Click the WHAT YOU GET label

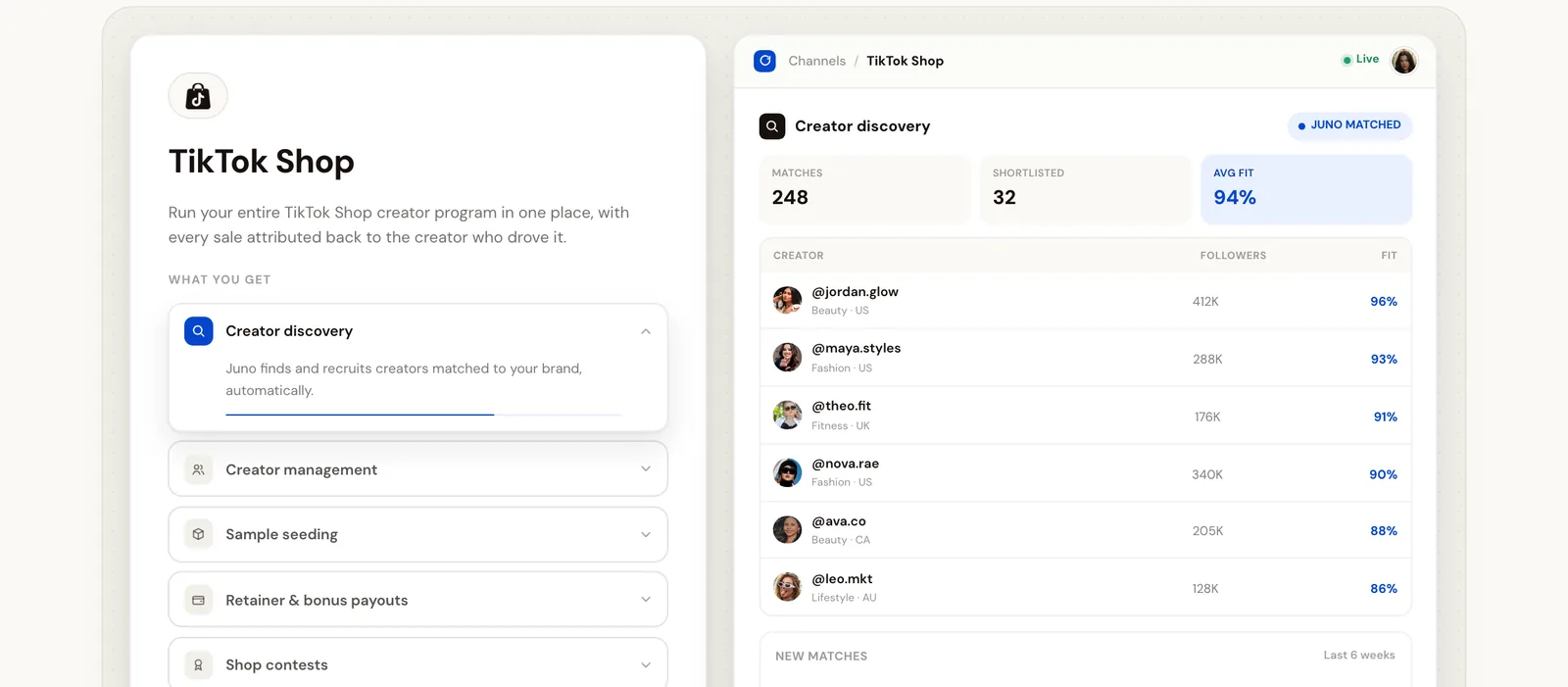click(x=220, y=279)
